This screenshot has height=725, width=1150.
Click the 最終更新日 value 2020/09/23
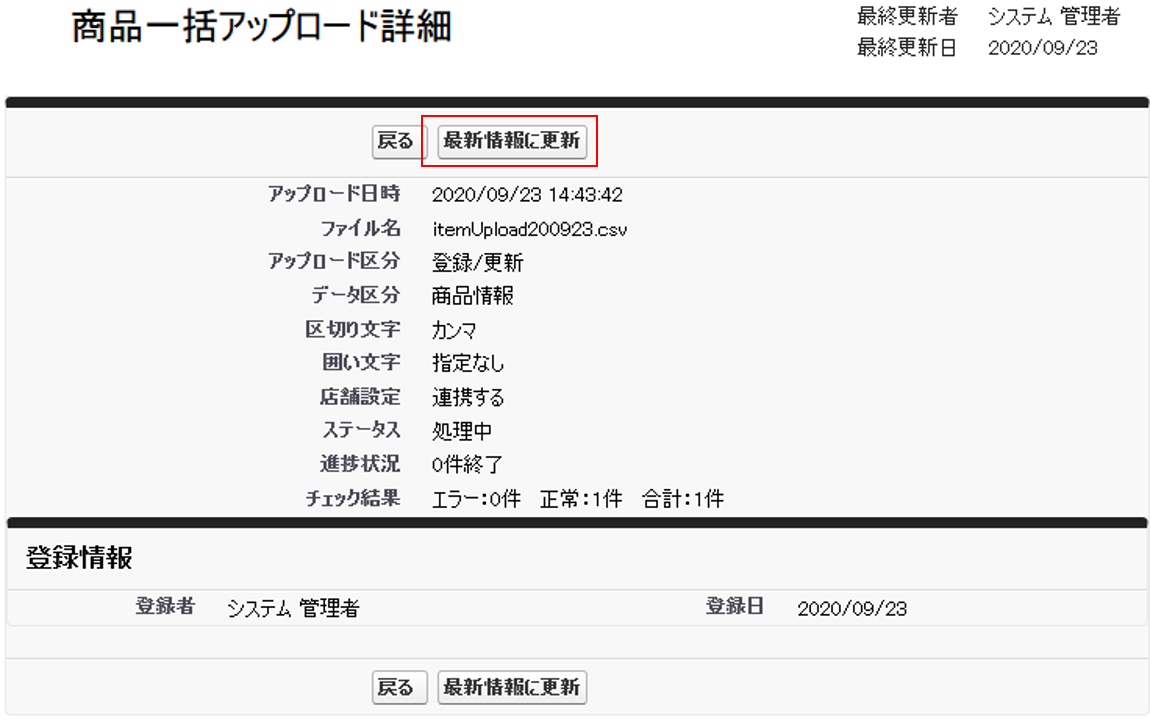[x=1042, y=48]
